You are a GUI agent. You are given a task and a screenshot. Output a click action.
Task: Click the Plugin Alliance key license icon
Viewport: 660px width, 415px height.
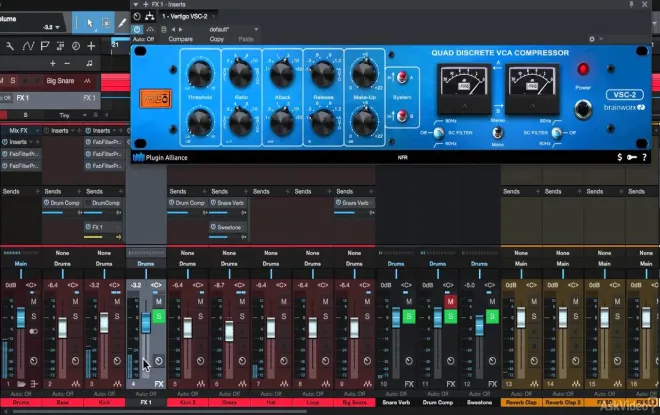point(632,157)
